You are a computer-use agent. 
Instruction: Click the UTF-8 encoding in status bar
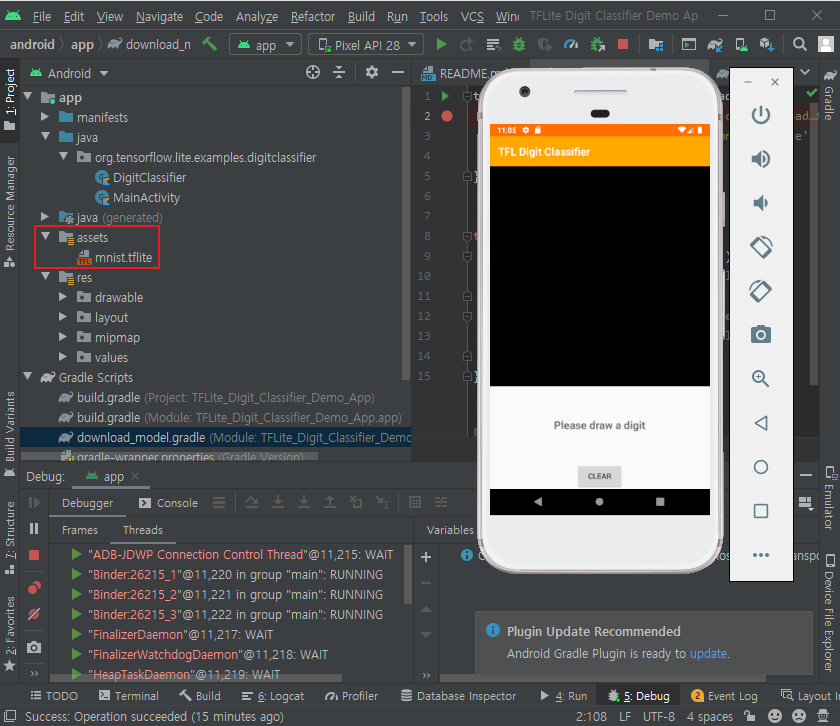[658, 716]
